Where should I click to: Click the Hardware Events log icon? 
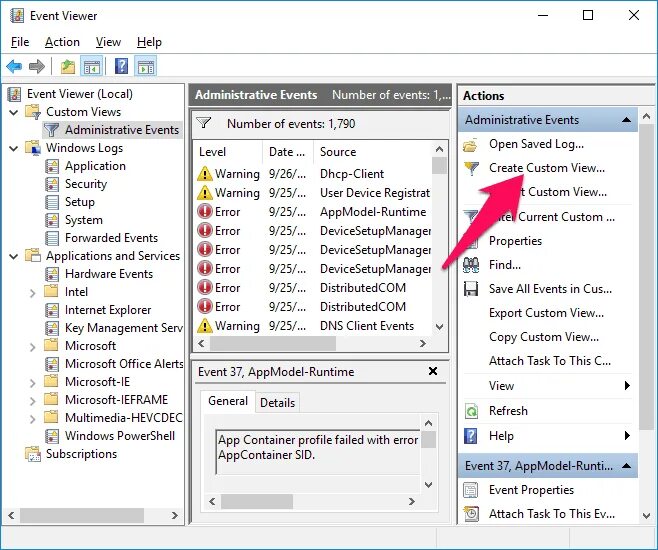pyautogui.click(x=52, y=274)
